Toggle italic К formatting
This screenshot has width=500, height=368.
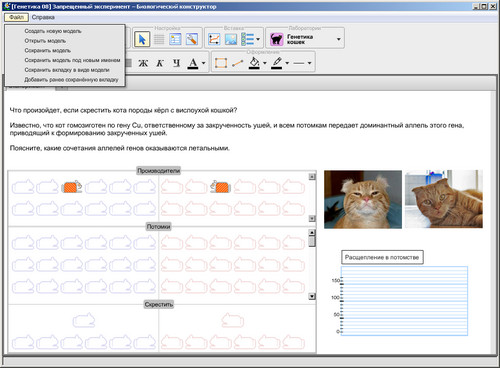pos(160,63)
